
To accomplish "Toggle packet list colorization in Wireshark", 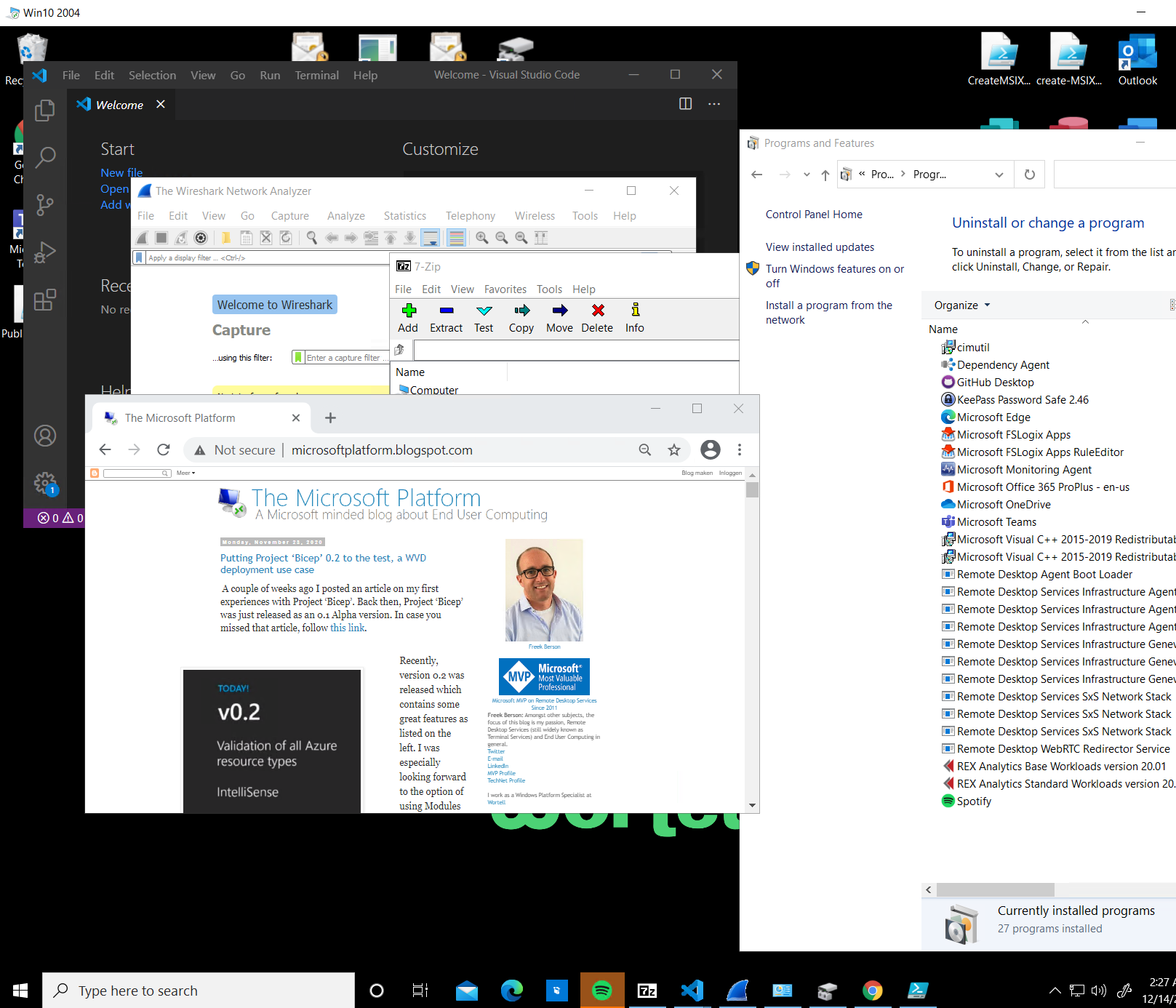I will coord(456,238).
